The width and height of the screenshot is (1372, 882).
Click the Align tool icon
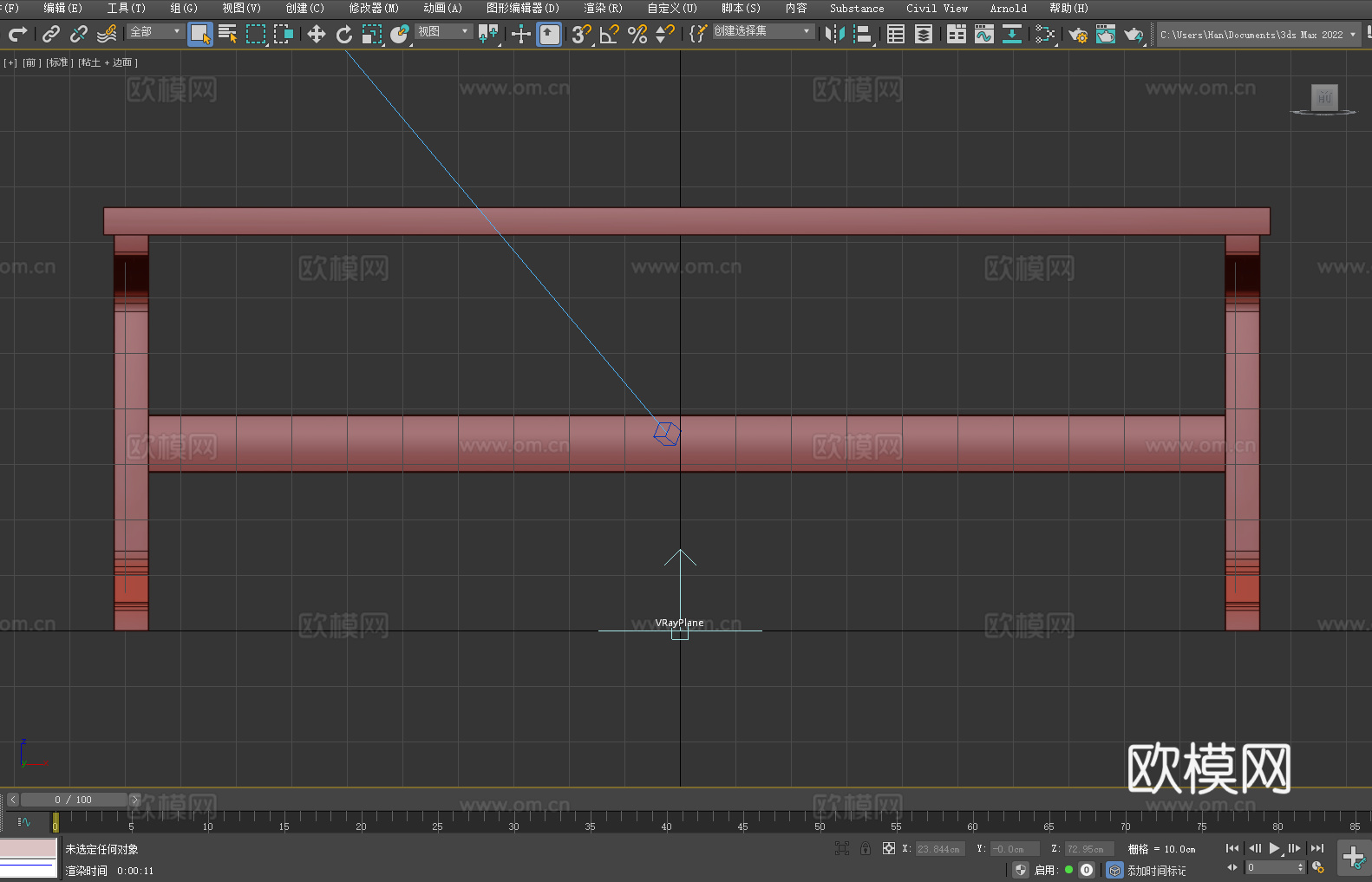point(863,34)
